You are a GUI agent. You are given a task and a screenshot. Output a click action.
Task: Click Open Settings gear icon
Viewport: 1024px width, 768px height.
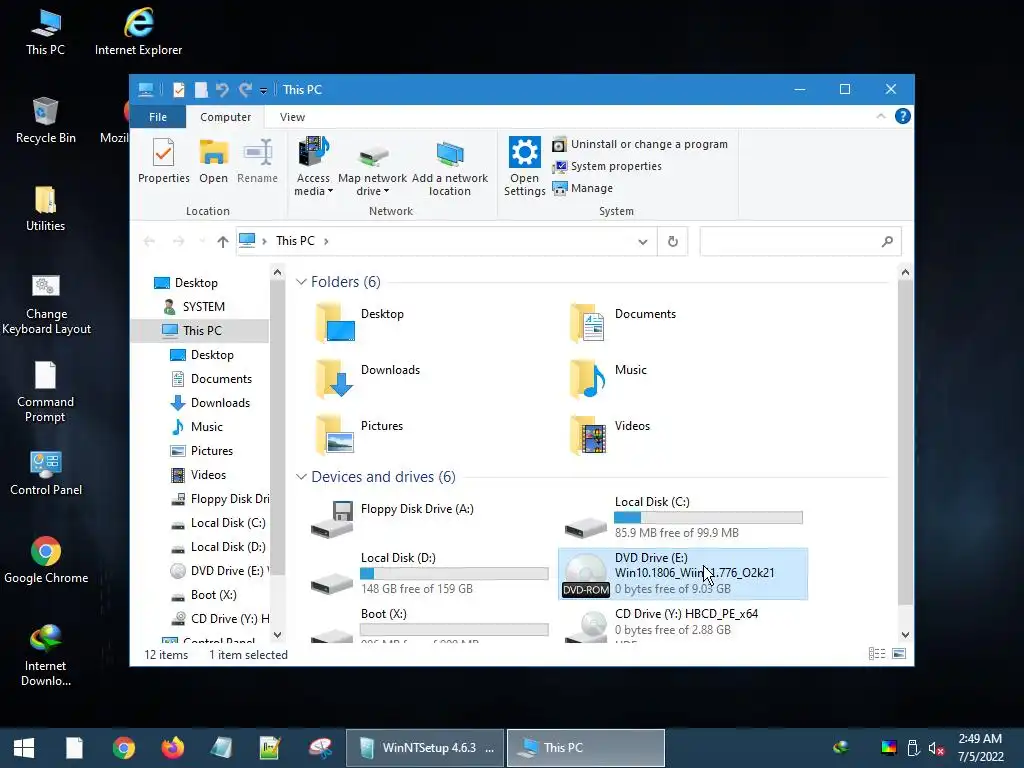[524, 152]
